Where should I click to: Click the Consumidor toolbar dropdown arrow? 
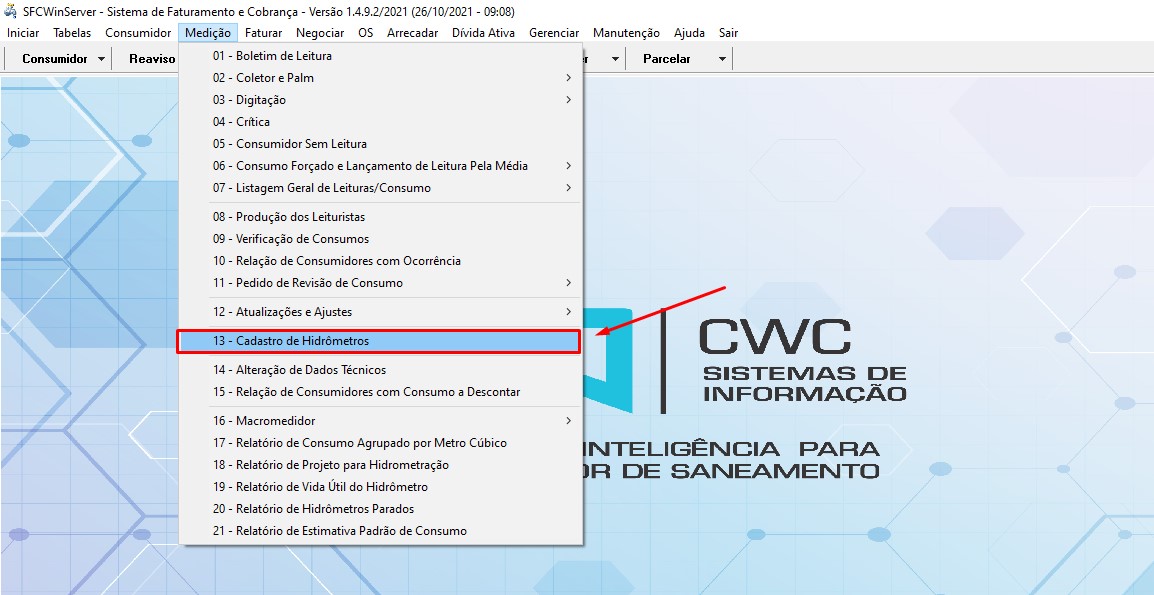(102, 59)
